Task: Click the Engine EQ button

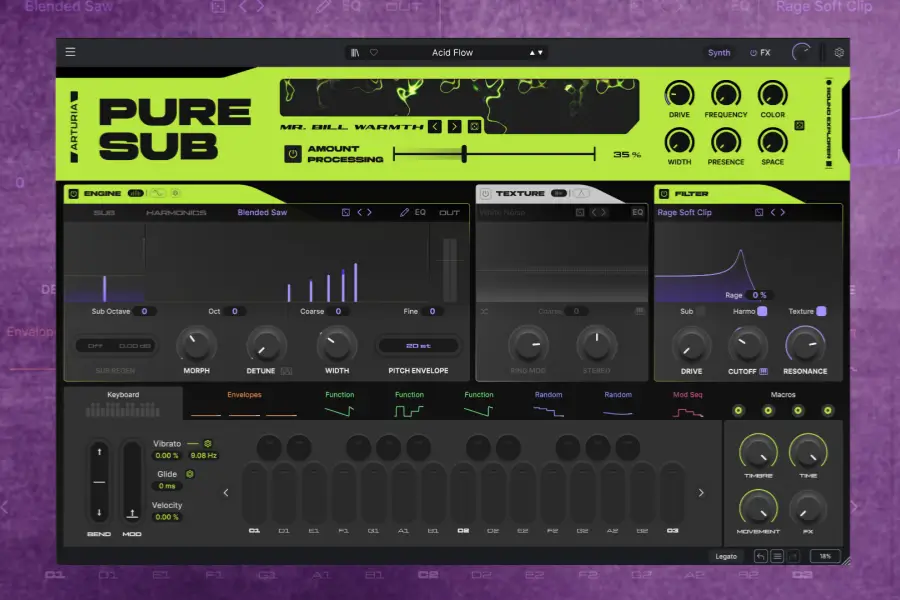Action: click(420, 212)
